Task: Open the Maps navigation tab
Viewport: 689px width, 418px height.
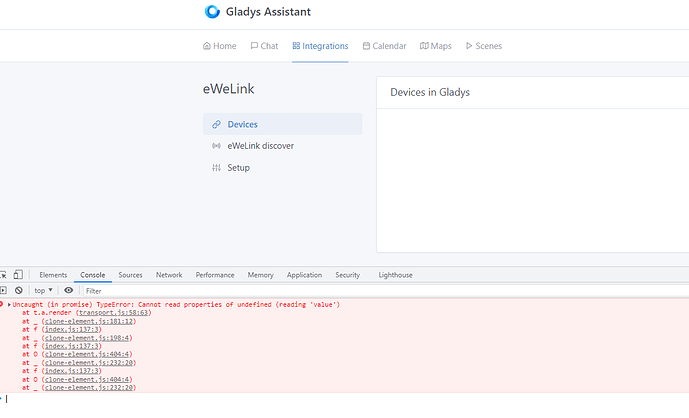Action: pyautogui.click(x=435, y=46)
